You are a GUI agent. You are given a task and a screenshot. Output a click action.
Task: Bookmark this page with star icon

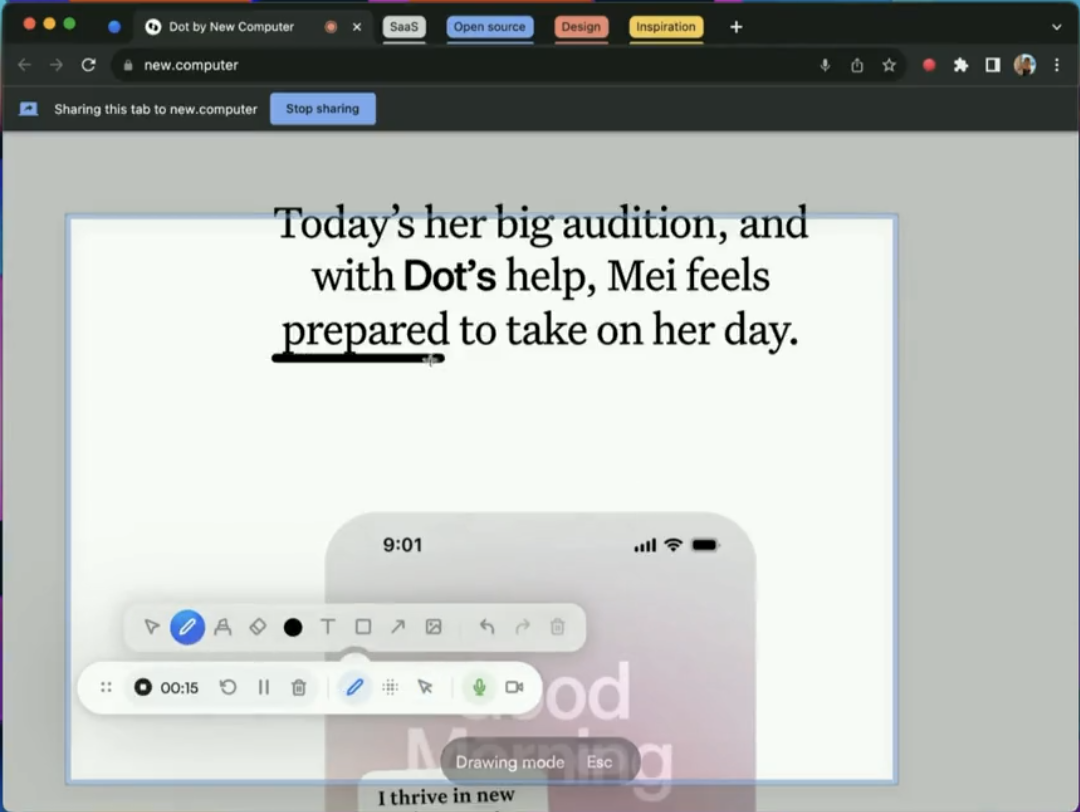point(889,65)
